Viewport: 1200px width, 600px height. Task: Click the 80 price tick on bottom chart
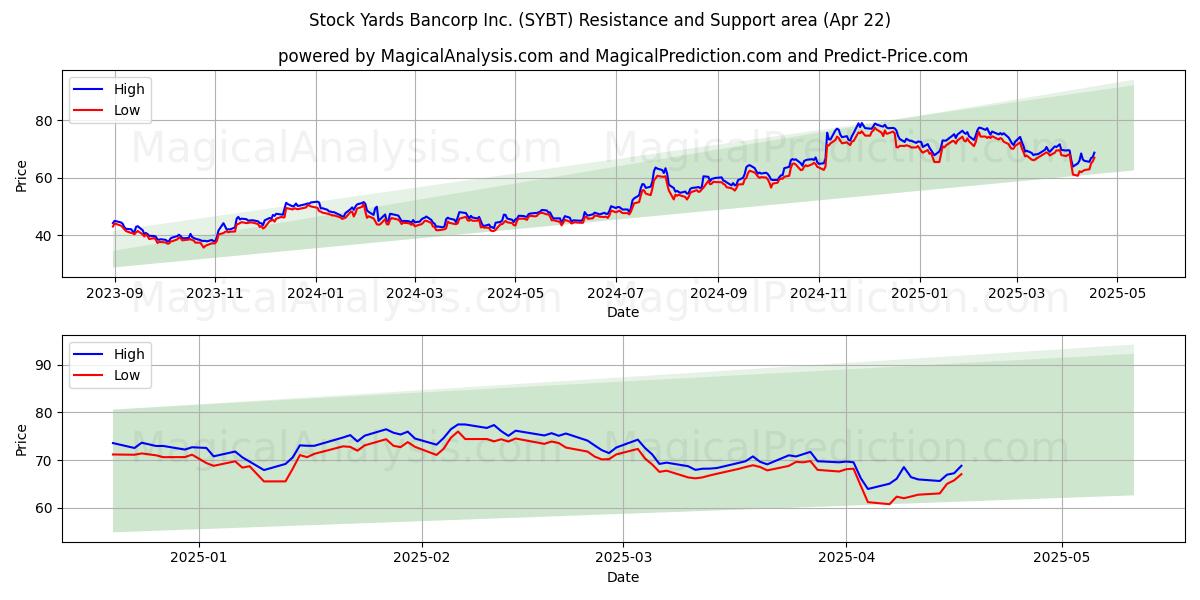click(x=46, y=413)
